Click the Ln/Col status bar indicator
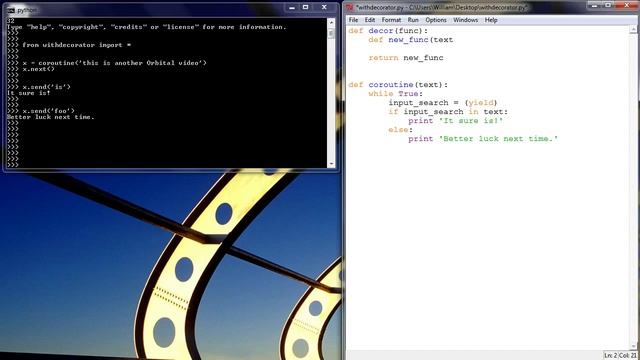Image resolution: width=640 pixels, height=360 pixels. (620, 356)
